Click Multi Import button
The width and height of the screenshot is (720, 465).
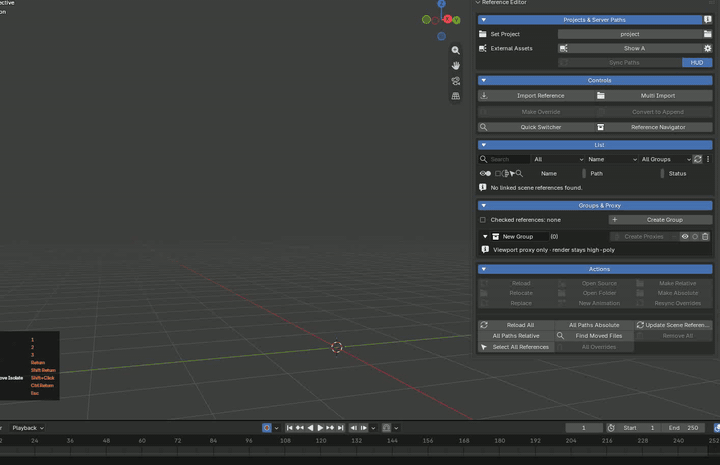point(653,95)
